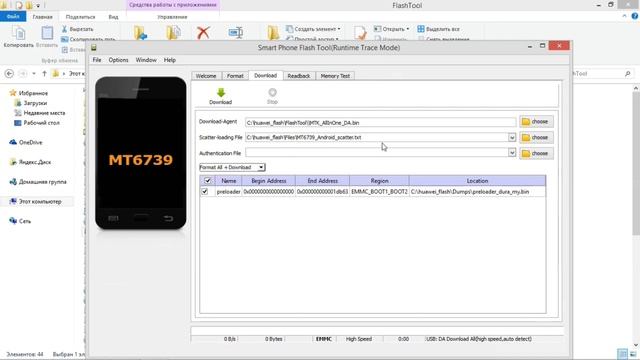Open Рабочий стол in Explorer sidebar
This screenshot has height=360, width=640.
coord(37,122)
